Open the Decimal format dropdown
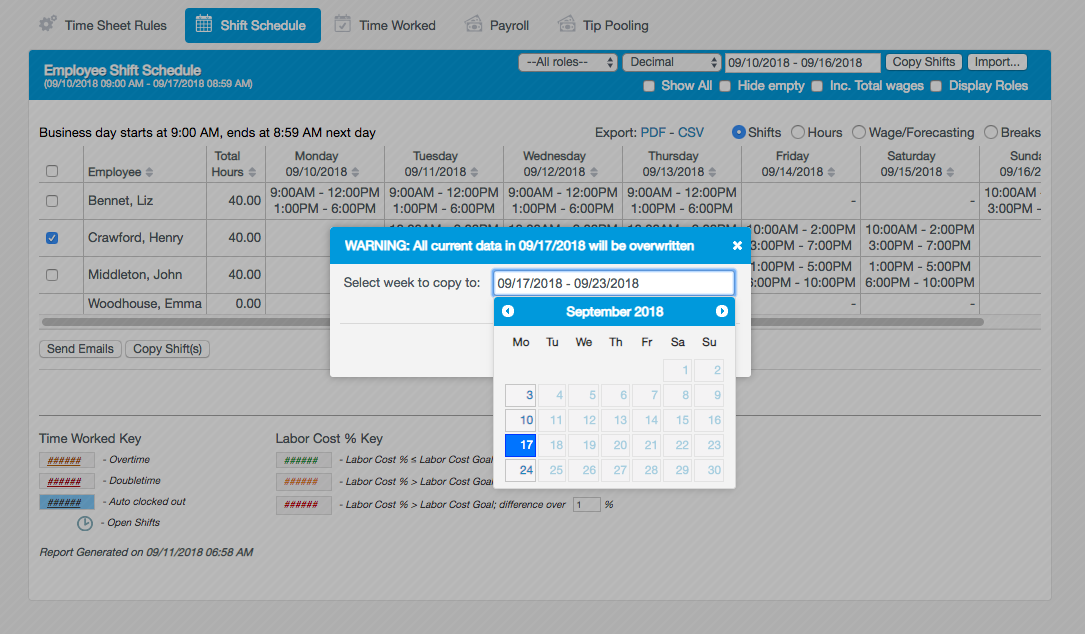 coord(671,61)
